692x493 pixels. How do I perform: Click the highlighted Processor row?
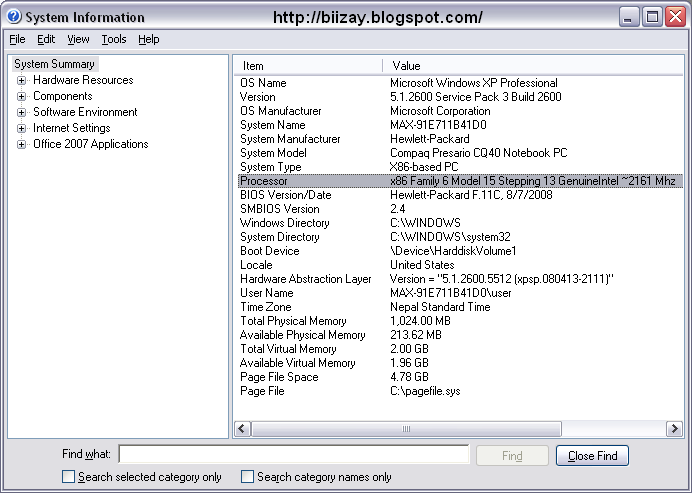pyautogui.click(x=459, y=181)
